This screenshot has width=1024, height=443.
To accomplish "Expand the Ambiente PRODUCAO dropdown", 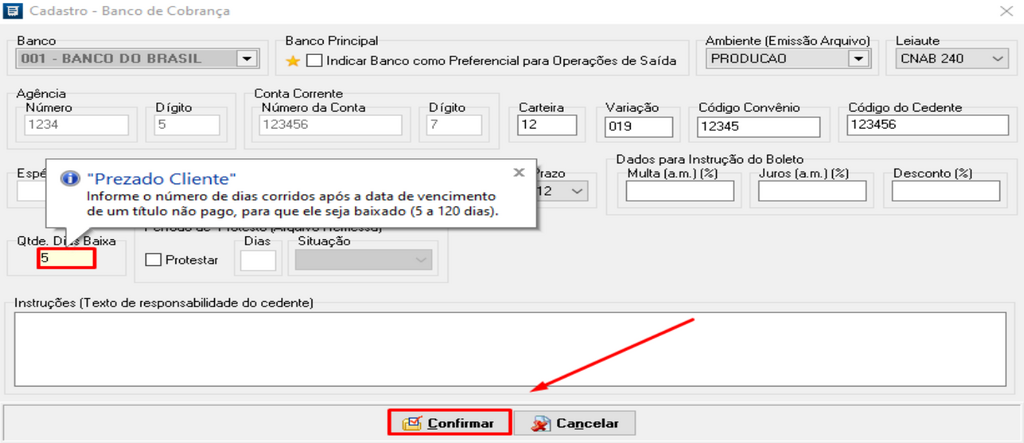I will point(856,59).
